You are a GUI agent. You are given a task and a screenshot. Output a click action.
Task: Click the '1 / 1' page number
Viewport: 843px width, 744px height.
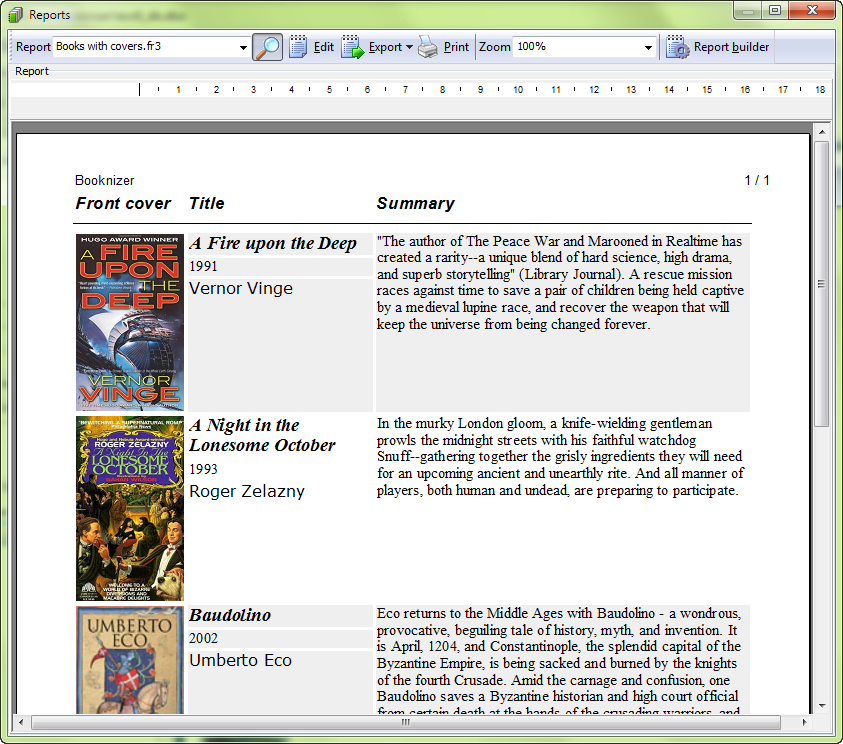tap(757, 181)
